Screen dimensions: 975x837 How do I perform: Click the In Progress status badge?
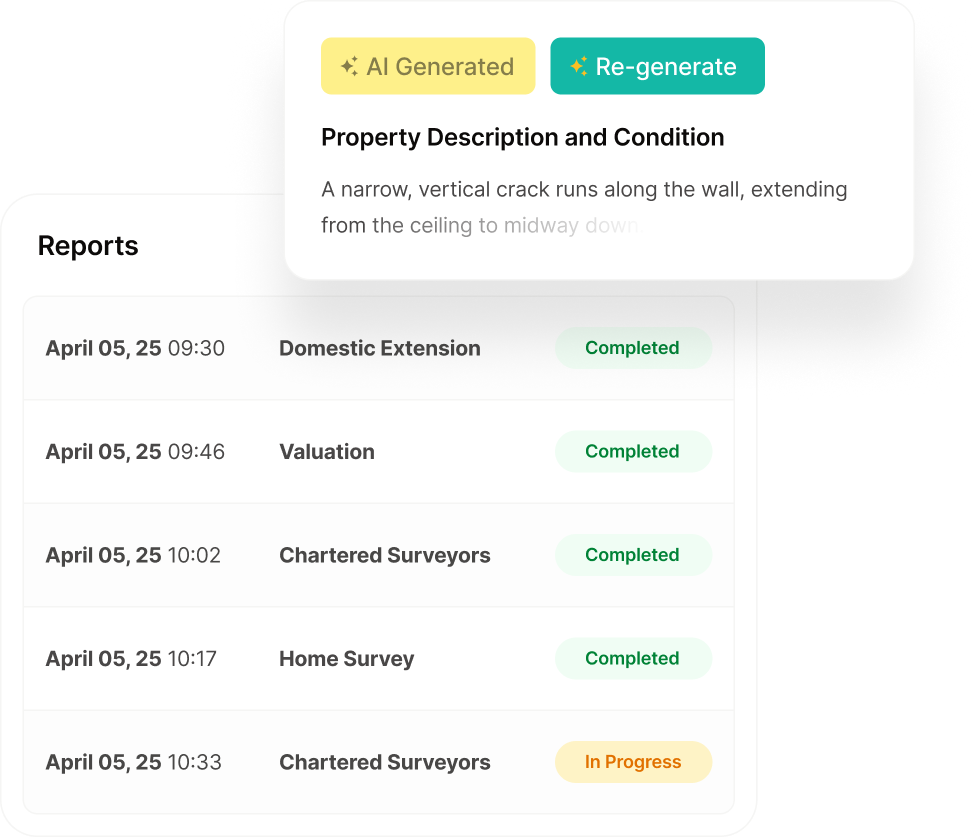point(633,762)
